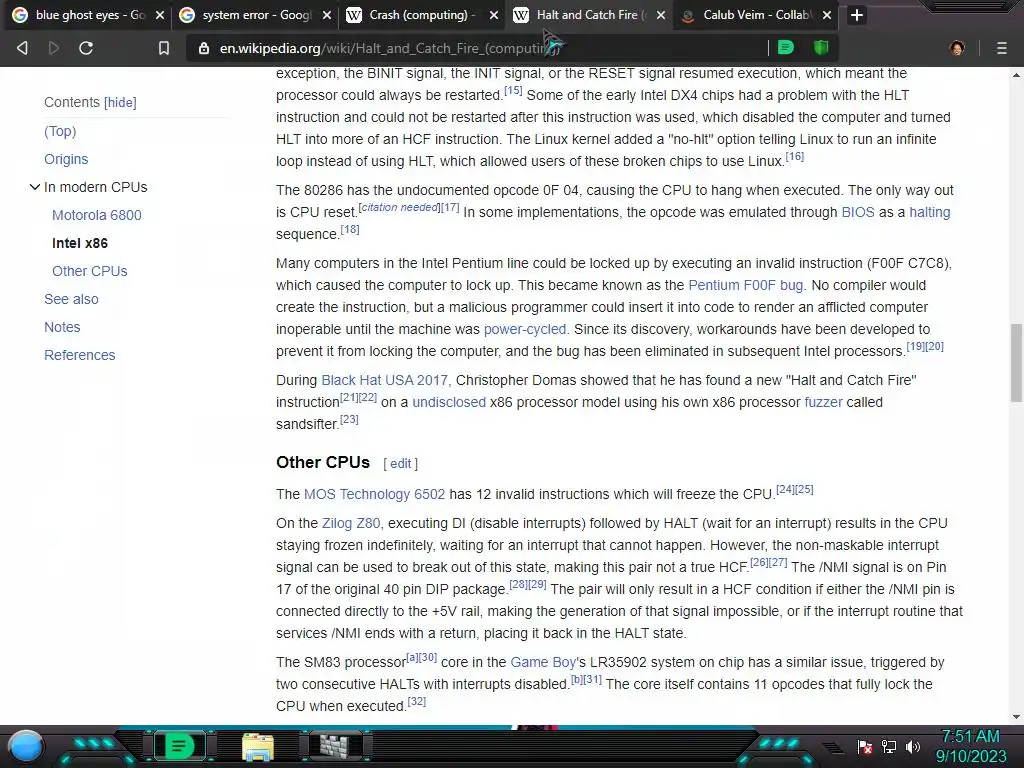This screenshot has height=768, width=1024.
Task: Open the Zilog Z80 link
Action: tap(351, 524)
